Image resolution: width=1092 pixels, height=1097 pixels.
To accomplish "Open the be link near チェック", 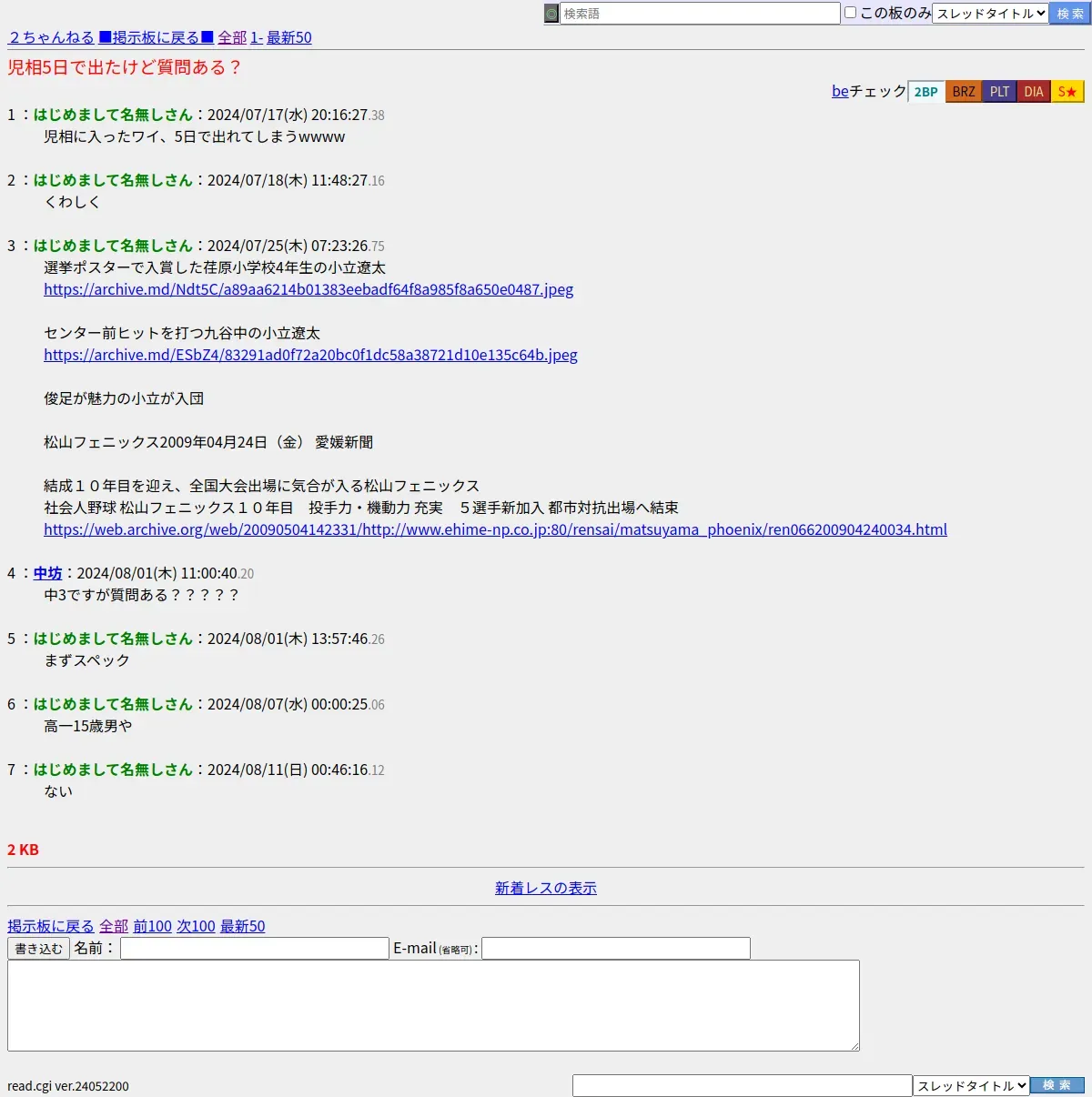I will (x=840, y=91).
